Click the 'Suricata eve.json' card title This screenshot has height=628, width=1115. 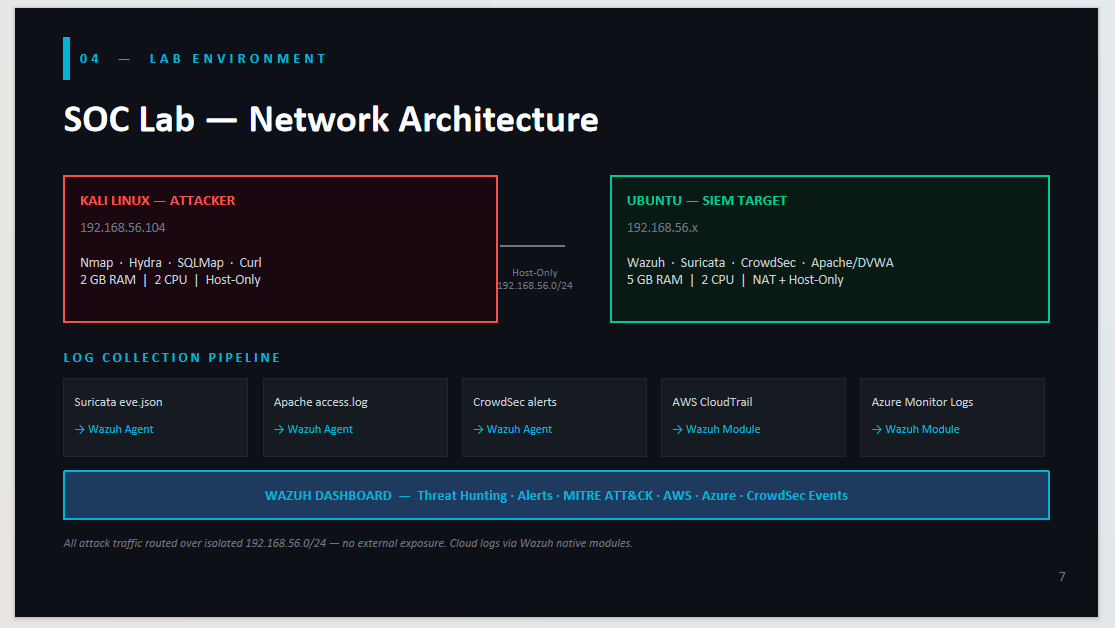tap(119, 402)
